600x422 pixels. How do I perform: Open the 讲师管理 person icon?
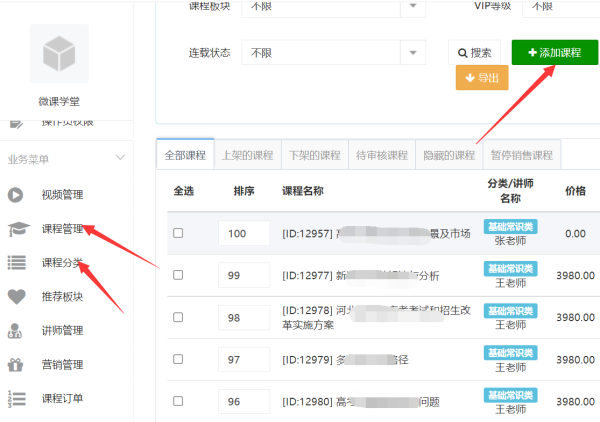tap(15, 331)
